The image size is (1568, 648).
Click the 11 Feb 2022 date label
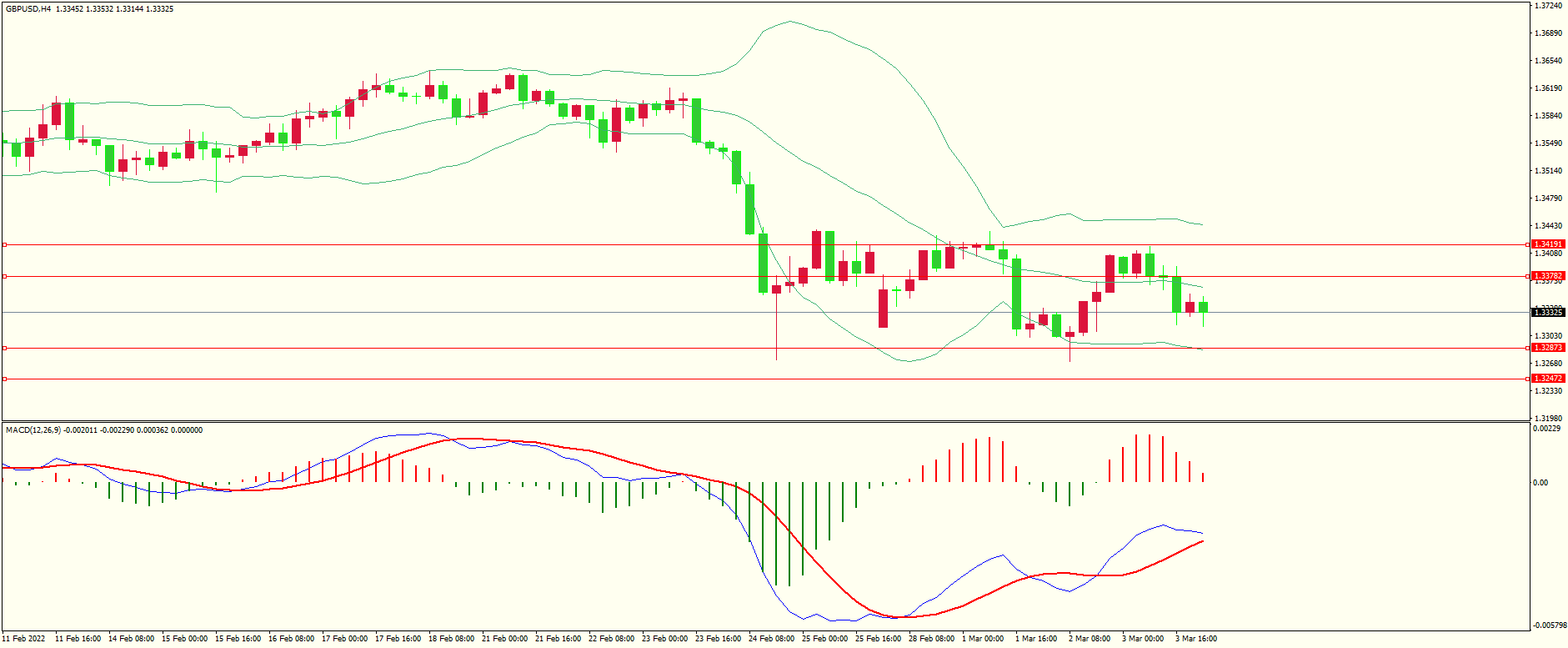coord(23,639)
